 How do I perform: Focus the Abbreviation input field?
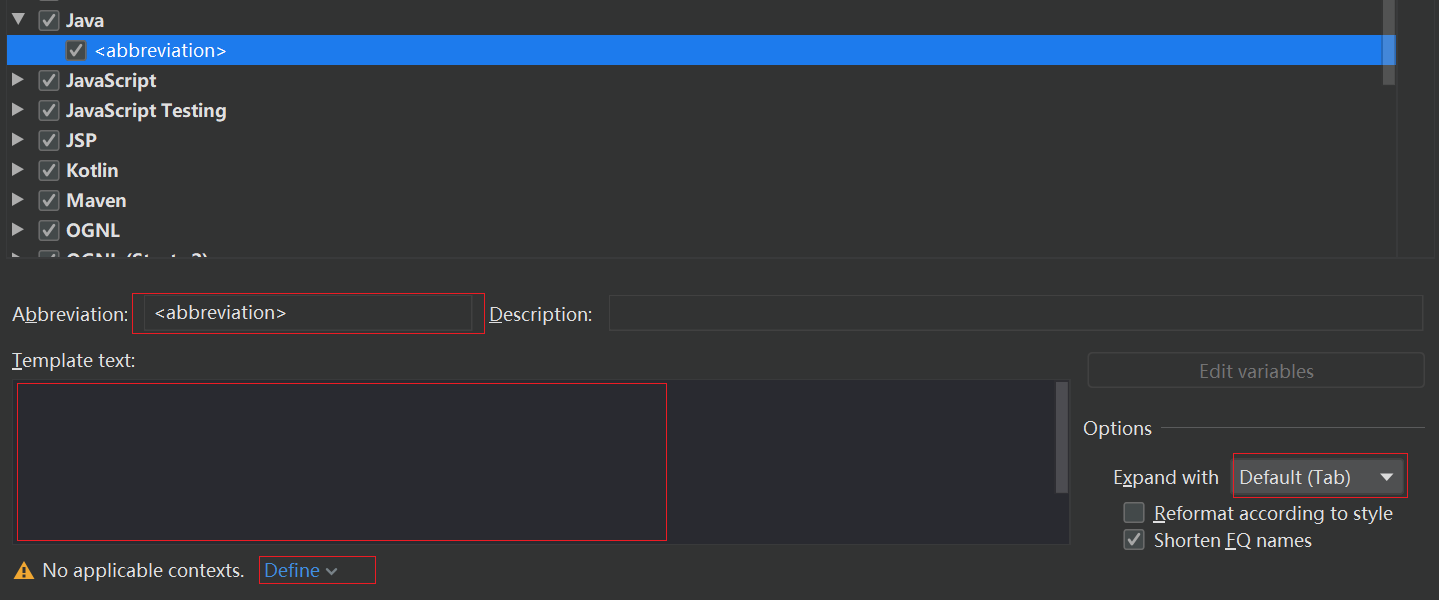pos(308,313)
